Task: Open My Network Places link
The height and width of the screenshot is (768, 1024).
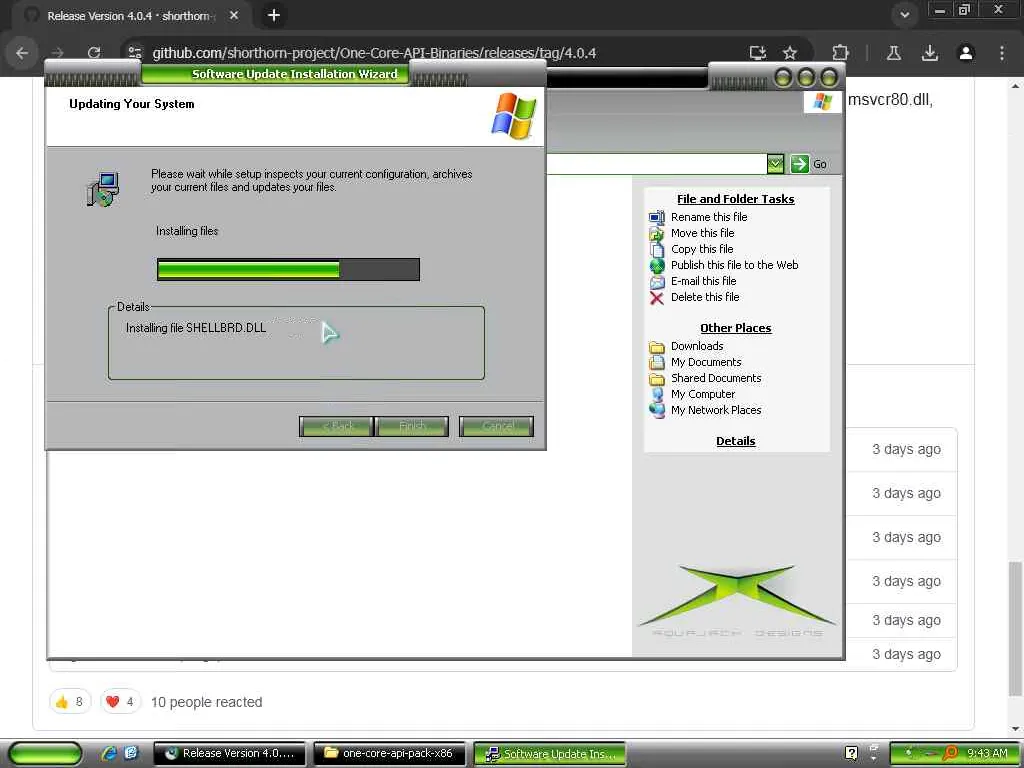Action: click(716, 410)
